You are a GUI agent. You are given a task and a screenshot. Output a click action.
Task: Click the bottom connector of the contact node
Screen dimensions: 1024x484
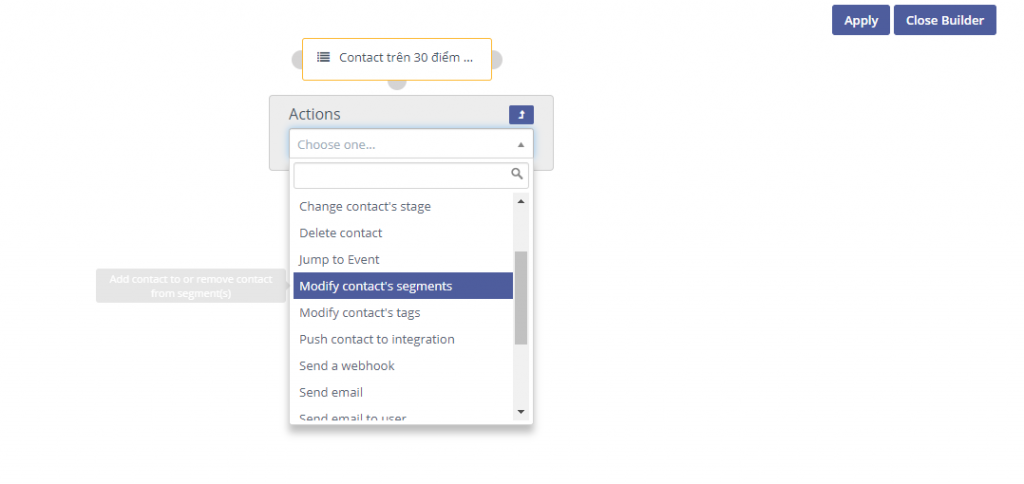click(x=397, y=84)
